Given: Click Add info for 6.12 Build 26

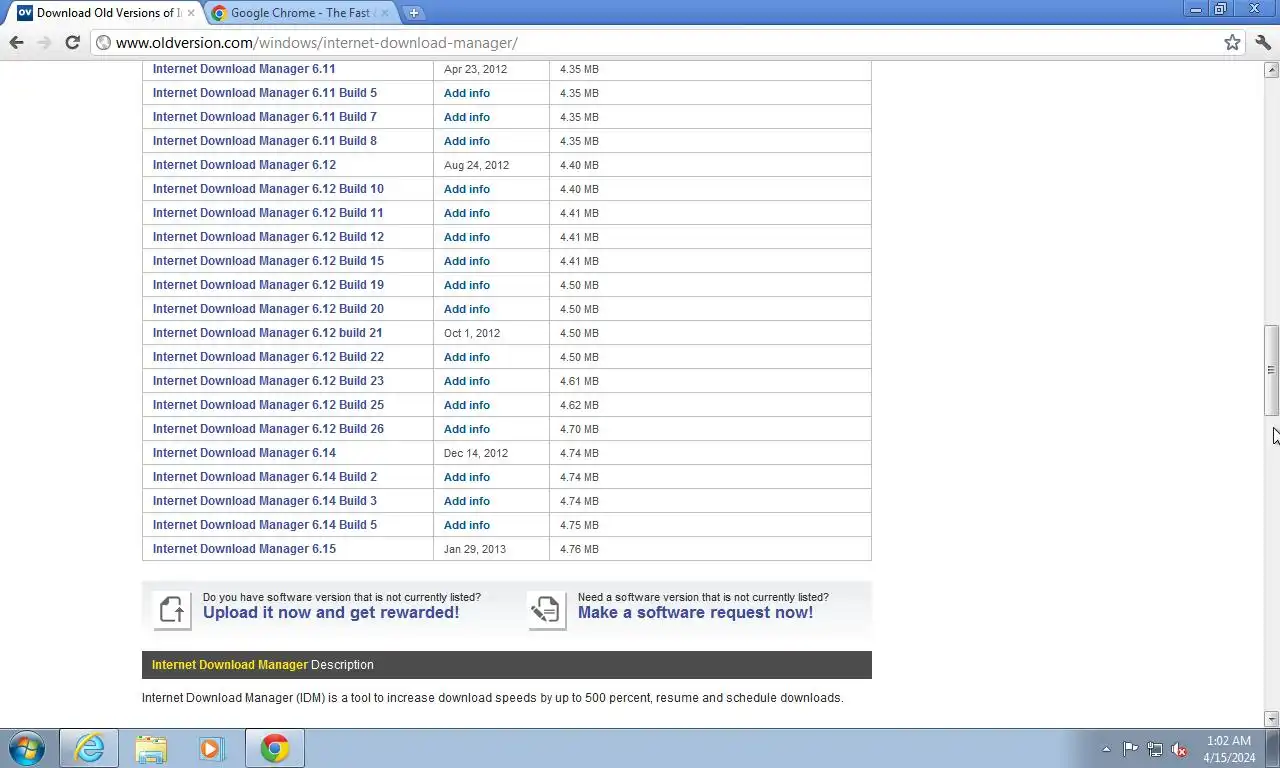Looking at the screenshot, I should pyautogui.click(x=467, y=429).
